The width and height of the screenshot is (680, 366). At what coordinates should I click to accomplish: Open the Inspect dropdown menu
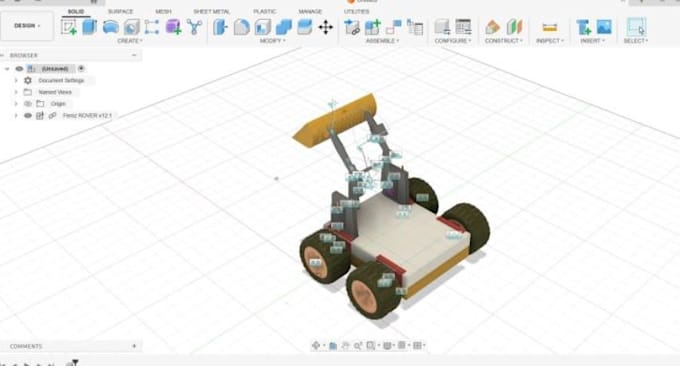(x=550, y=41)
